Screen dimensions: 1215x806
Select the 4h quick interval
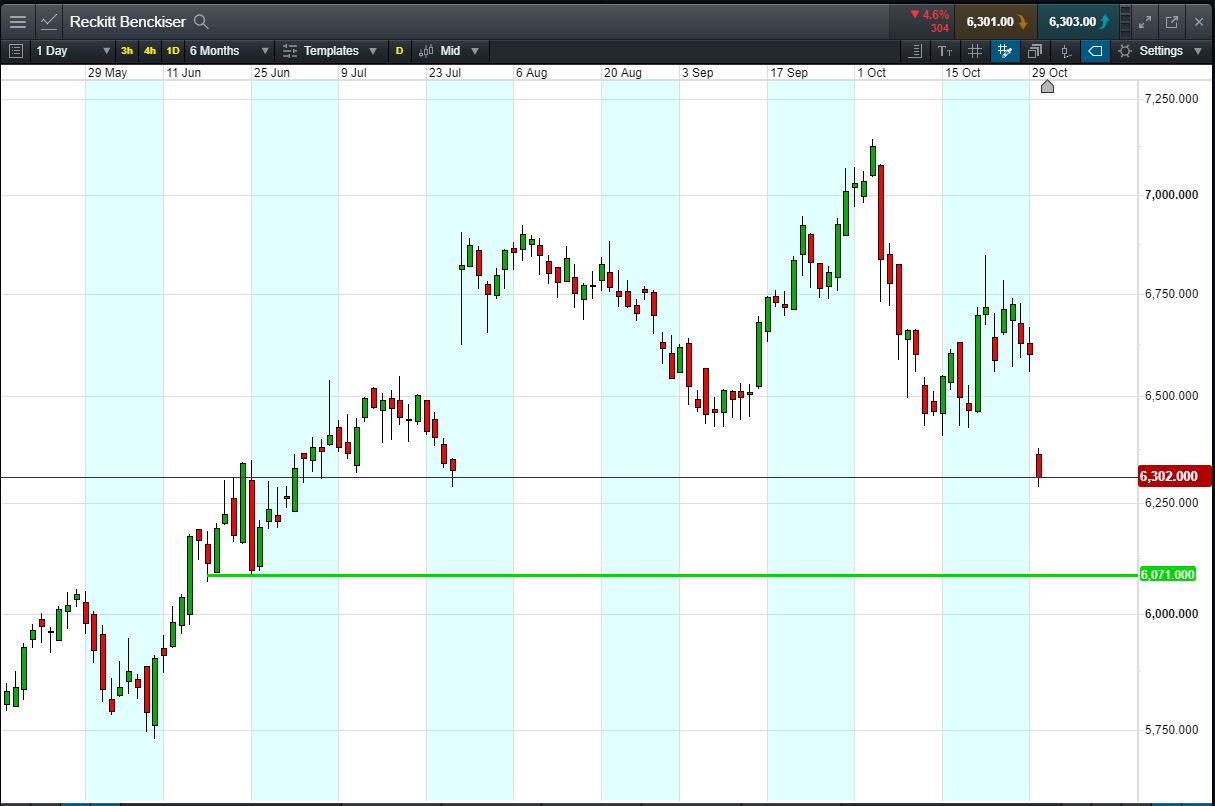(x=150, y=51)
